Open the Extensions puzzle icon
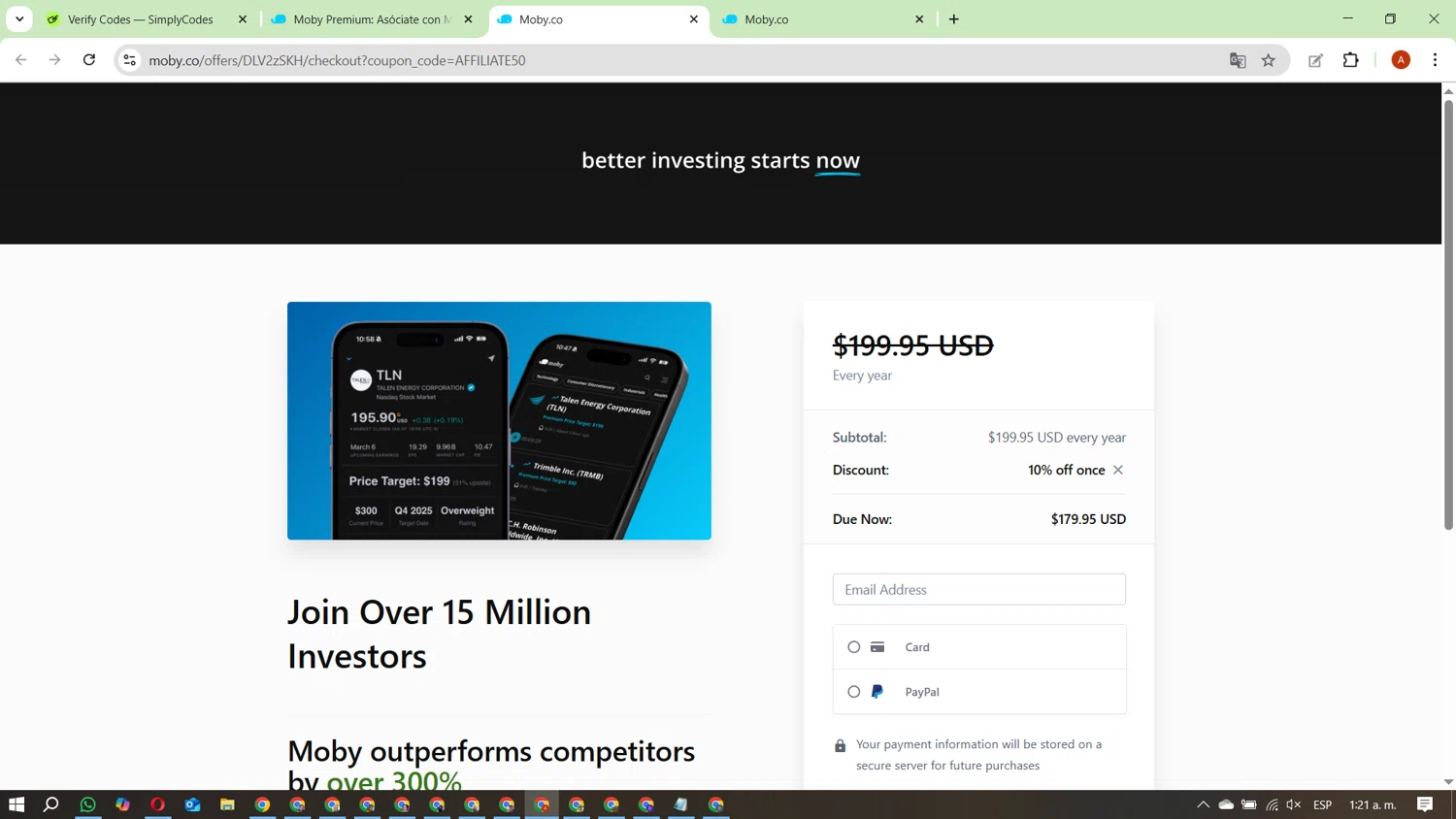 pos(1350,60)
